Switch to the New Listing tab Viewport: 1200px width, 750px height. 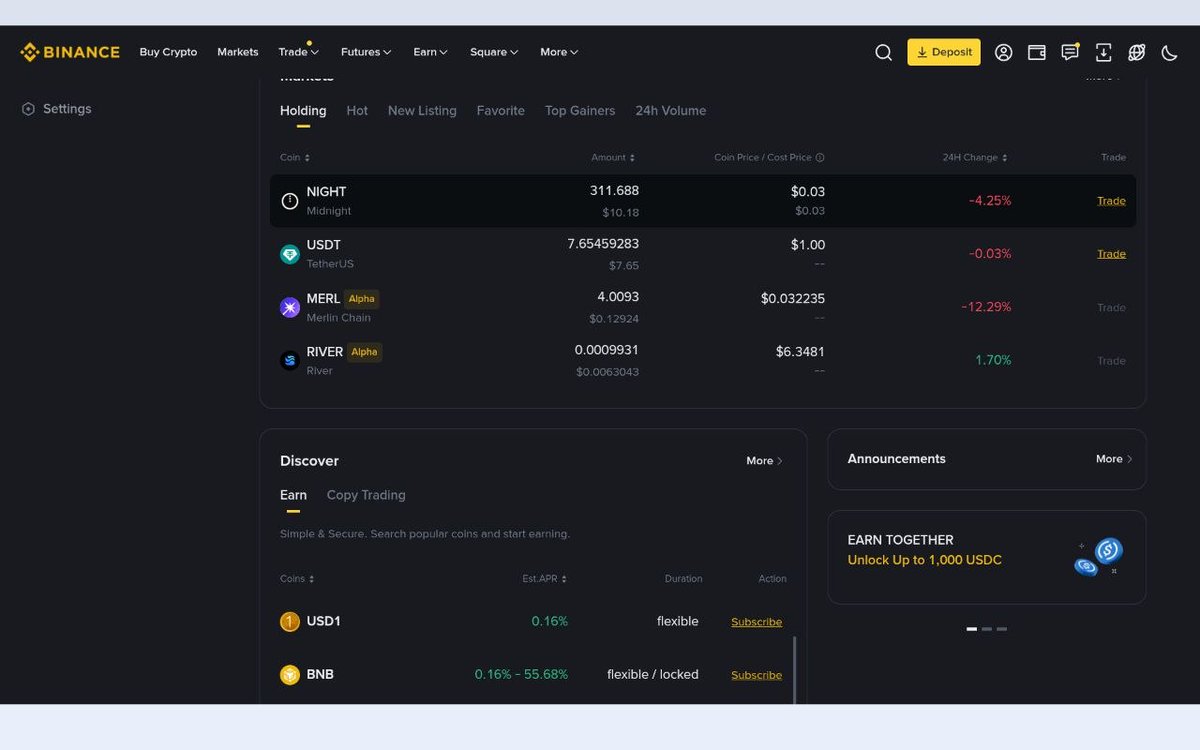click(x=422, y=111)
